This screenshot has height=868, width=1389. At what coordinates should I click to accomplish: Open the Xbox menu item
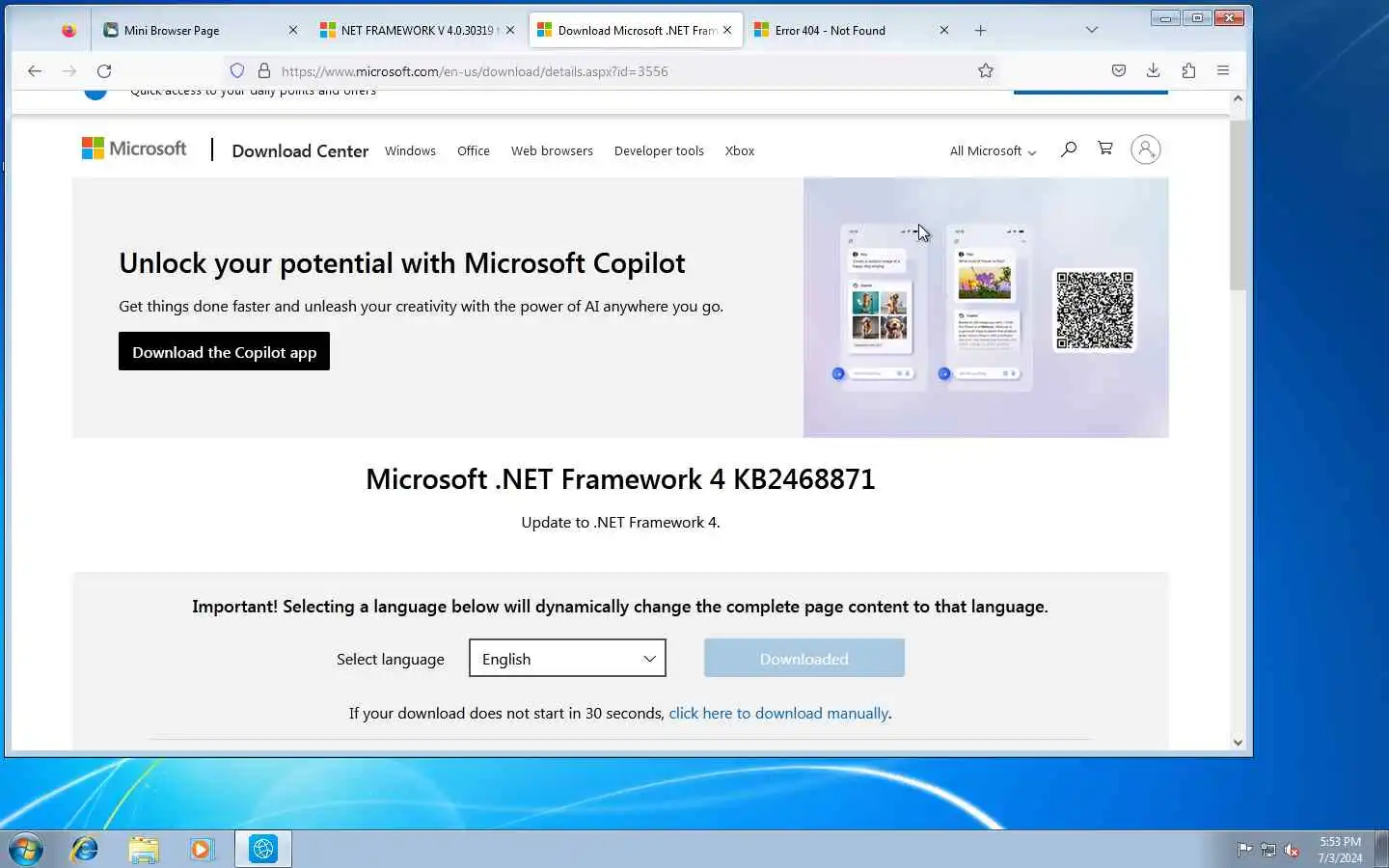tap(740, 150)
